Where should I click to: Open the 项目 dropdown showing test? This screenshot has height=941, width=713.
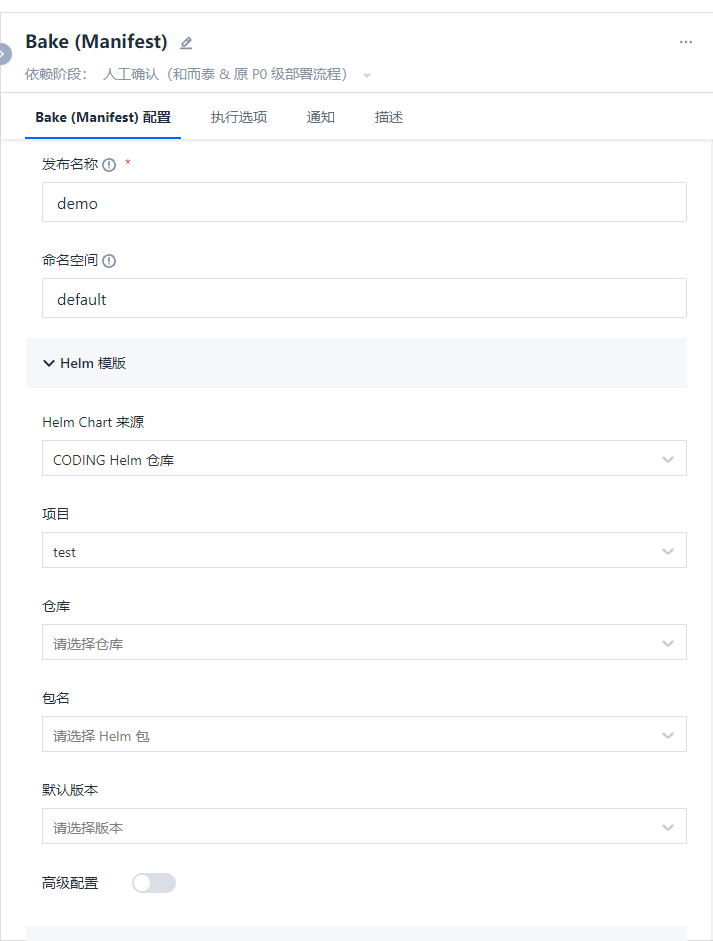pos(364,550)
